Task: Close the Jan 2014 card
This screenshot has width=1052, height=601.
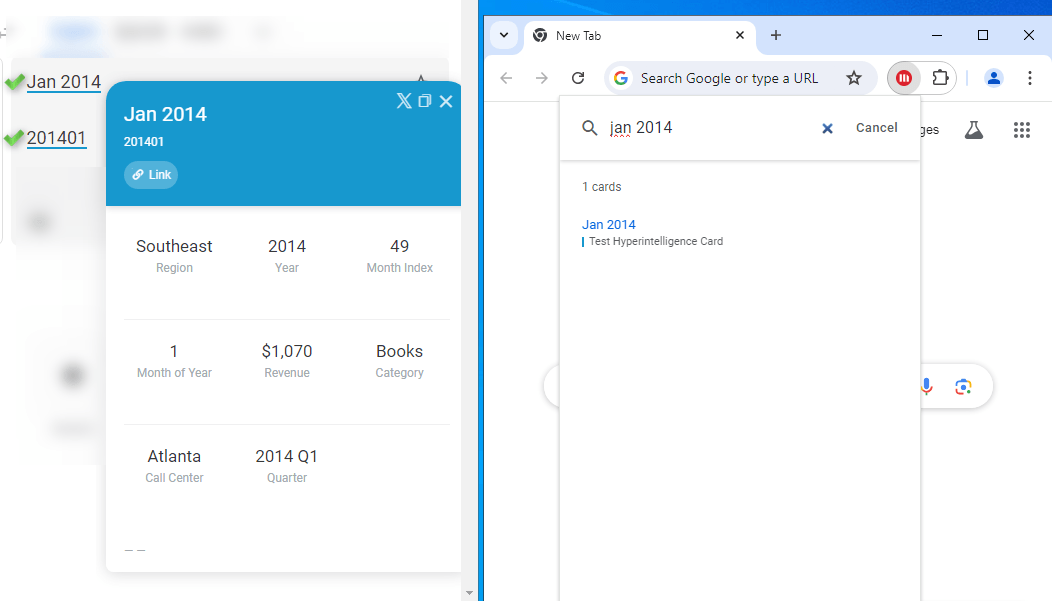Action: click(x=446, y=101)
